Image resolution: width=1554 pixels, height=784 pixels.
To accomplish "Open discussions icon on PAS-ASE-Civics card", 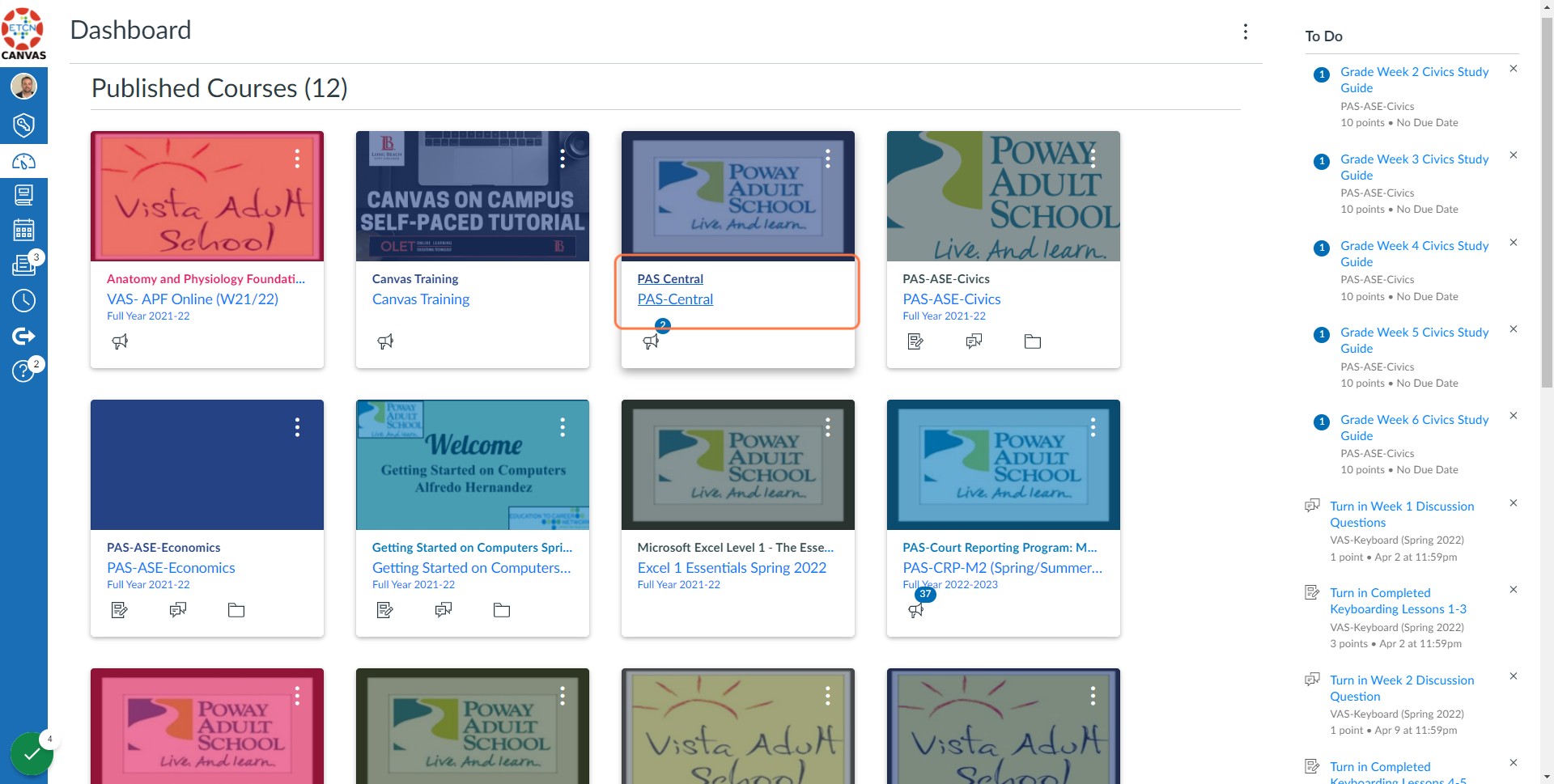I will [974, 341].
